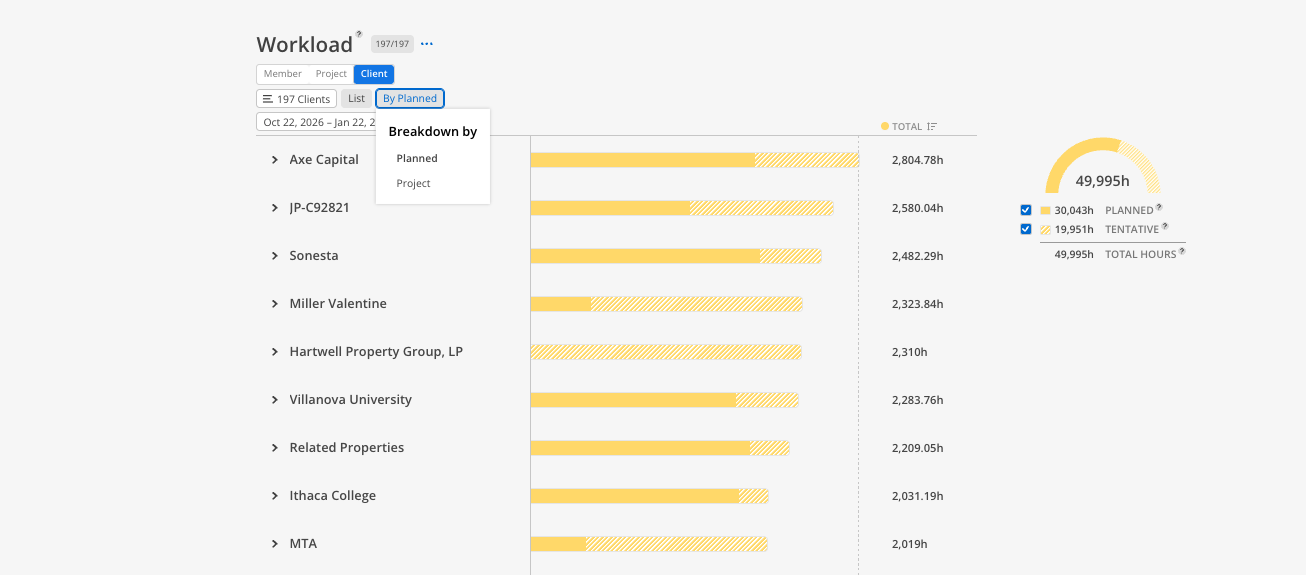1306x575 pixels.
Task: Click the 2,283.76h total value
Action: (x=918, y=400)
